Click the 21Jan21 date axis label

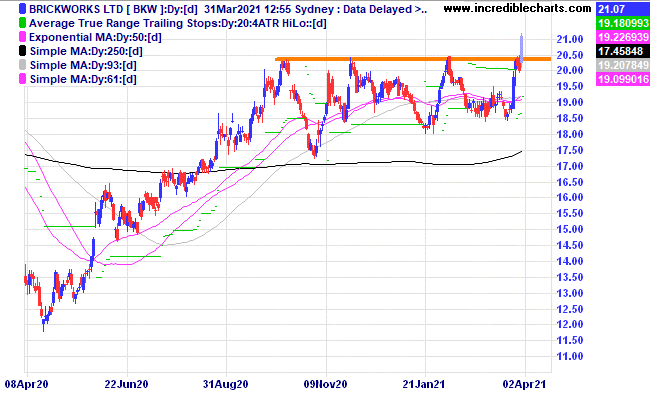pyautogui.click(x=424, y=384)
